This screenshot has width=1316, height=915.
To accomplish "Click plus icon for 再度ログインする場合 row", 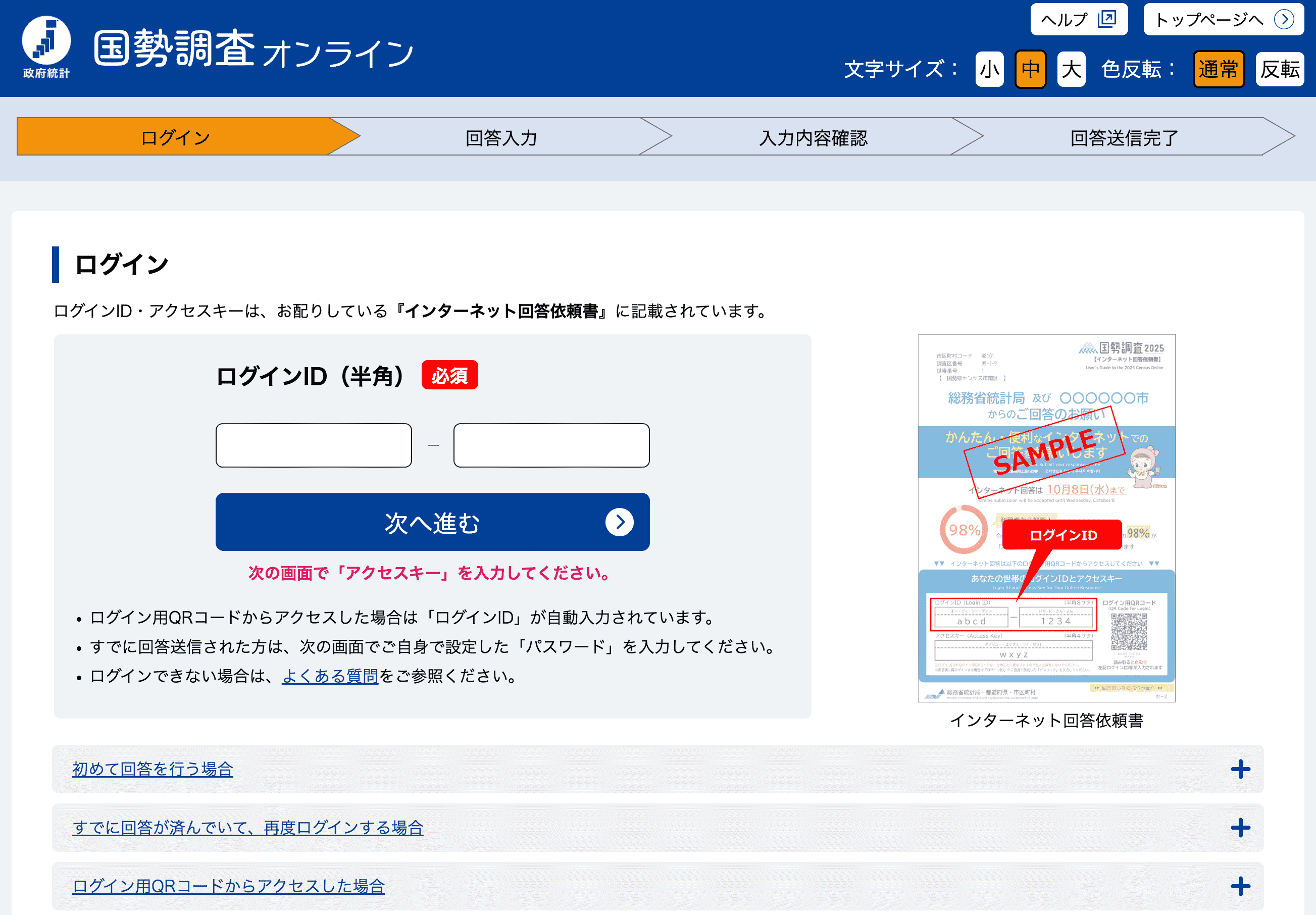I will click(1240, 828).
